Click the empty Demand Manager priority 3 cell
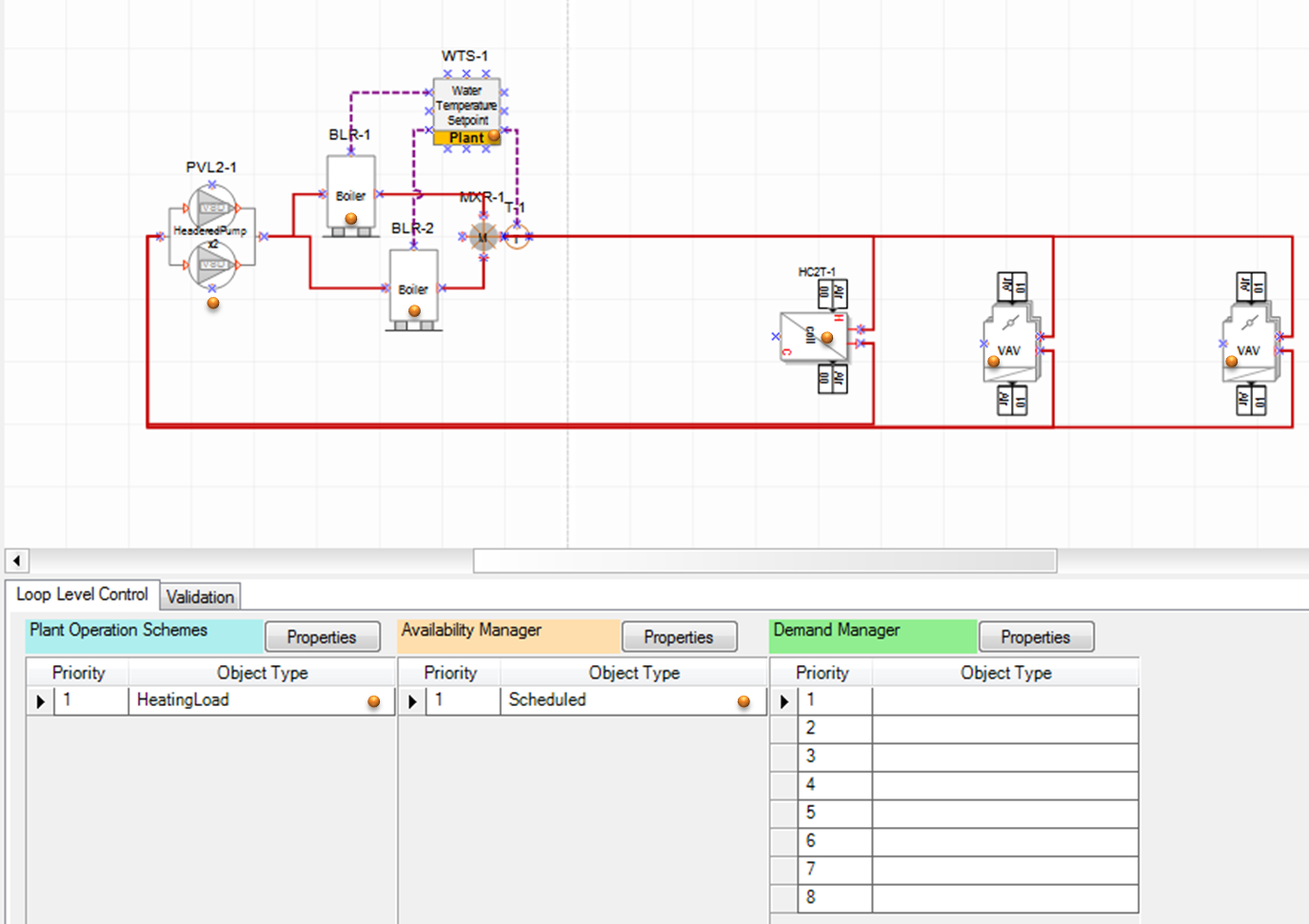 [x=1004, y=757]
